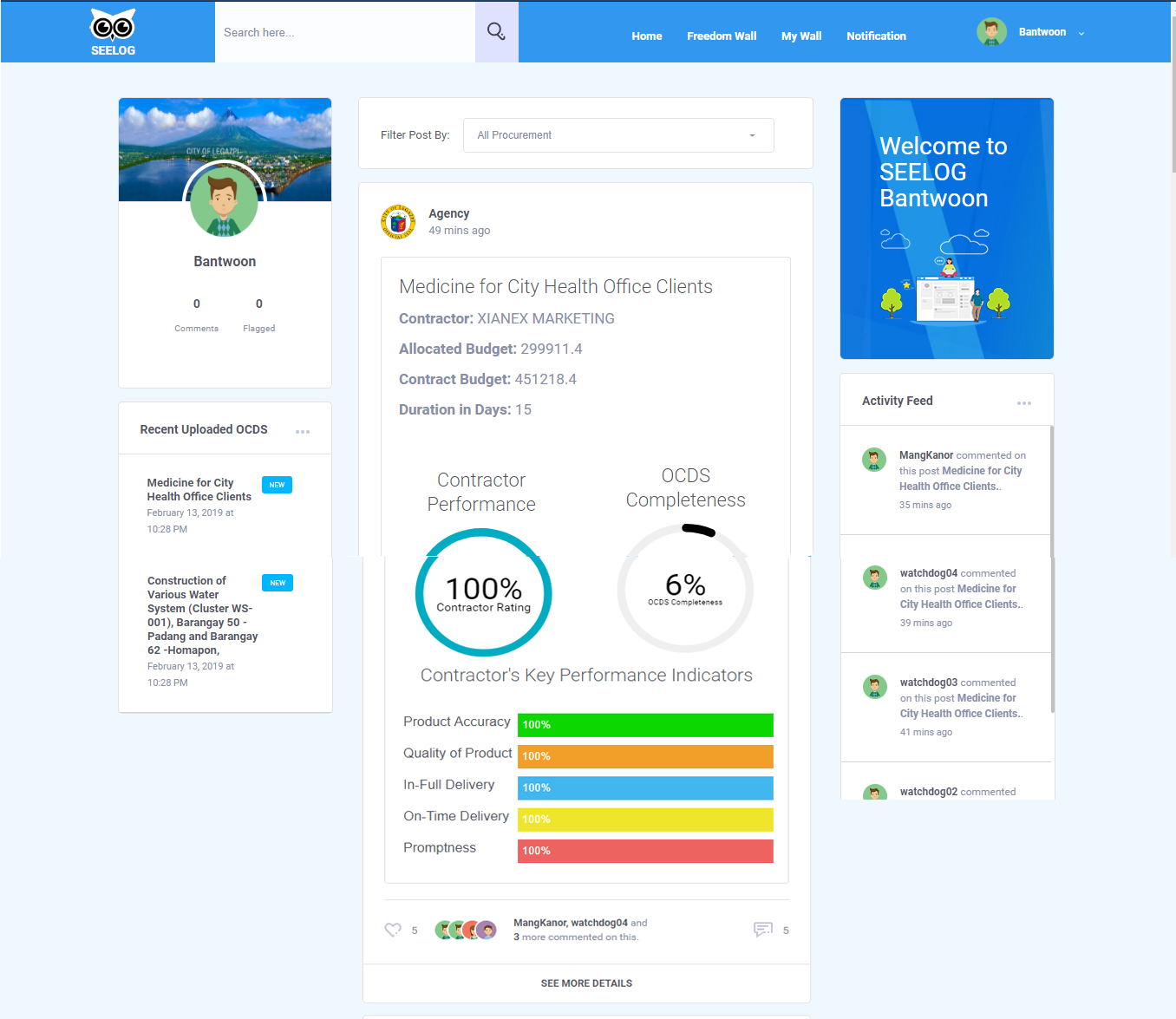Expand the All Procurement filter dropdown
1176x1019 pixels.
[x=618, y=135]
